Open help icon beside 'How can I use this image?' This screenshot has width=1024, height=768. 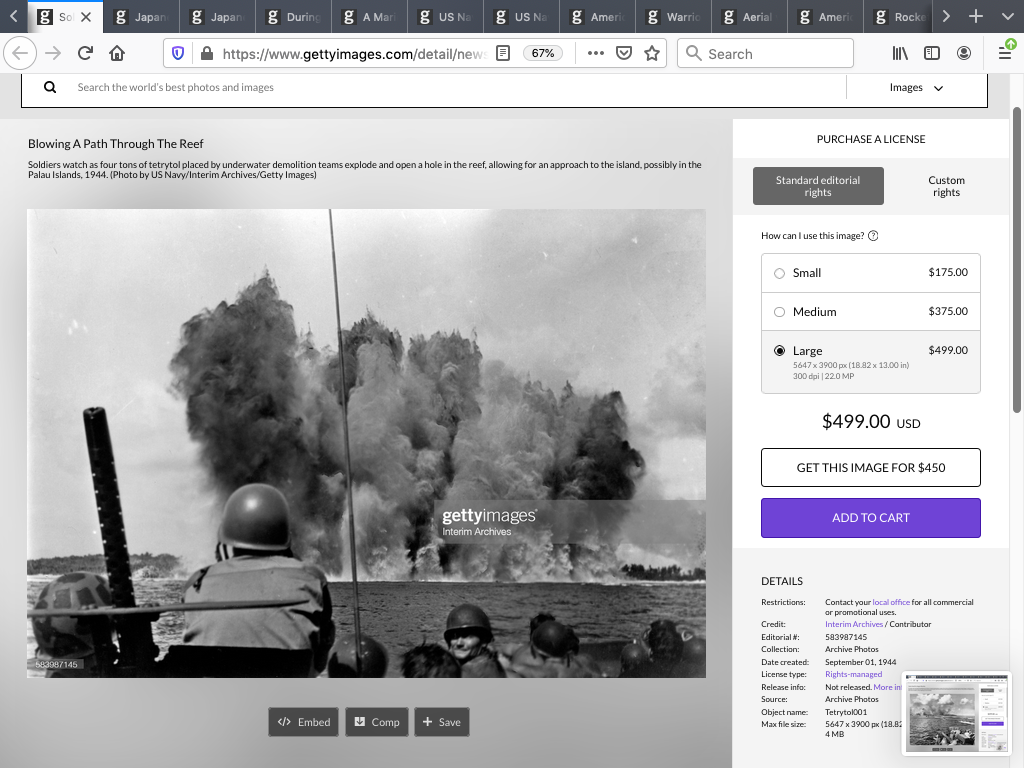coord(873,236)
